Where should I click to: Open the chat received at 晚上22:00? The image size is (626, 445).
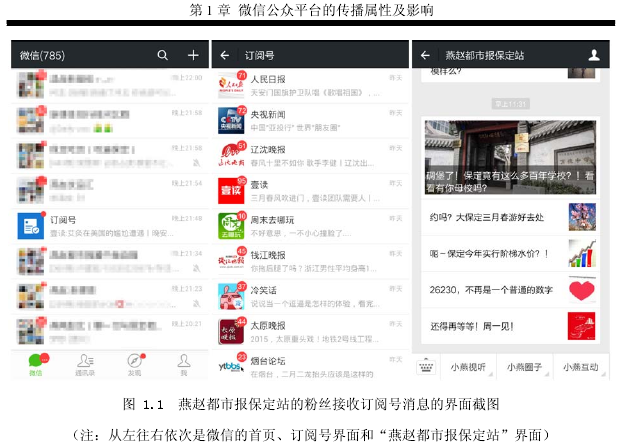click(x=110, y=85)
